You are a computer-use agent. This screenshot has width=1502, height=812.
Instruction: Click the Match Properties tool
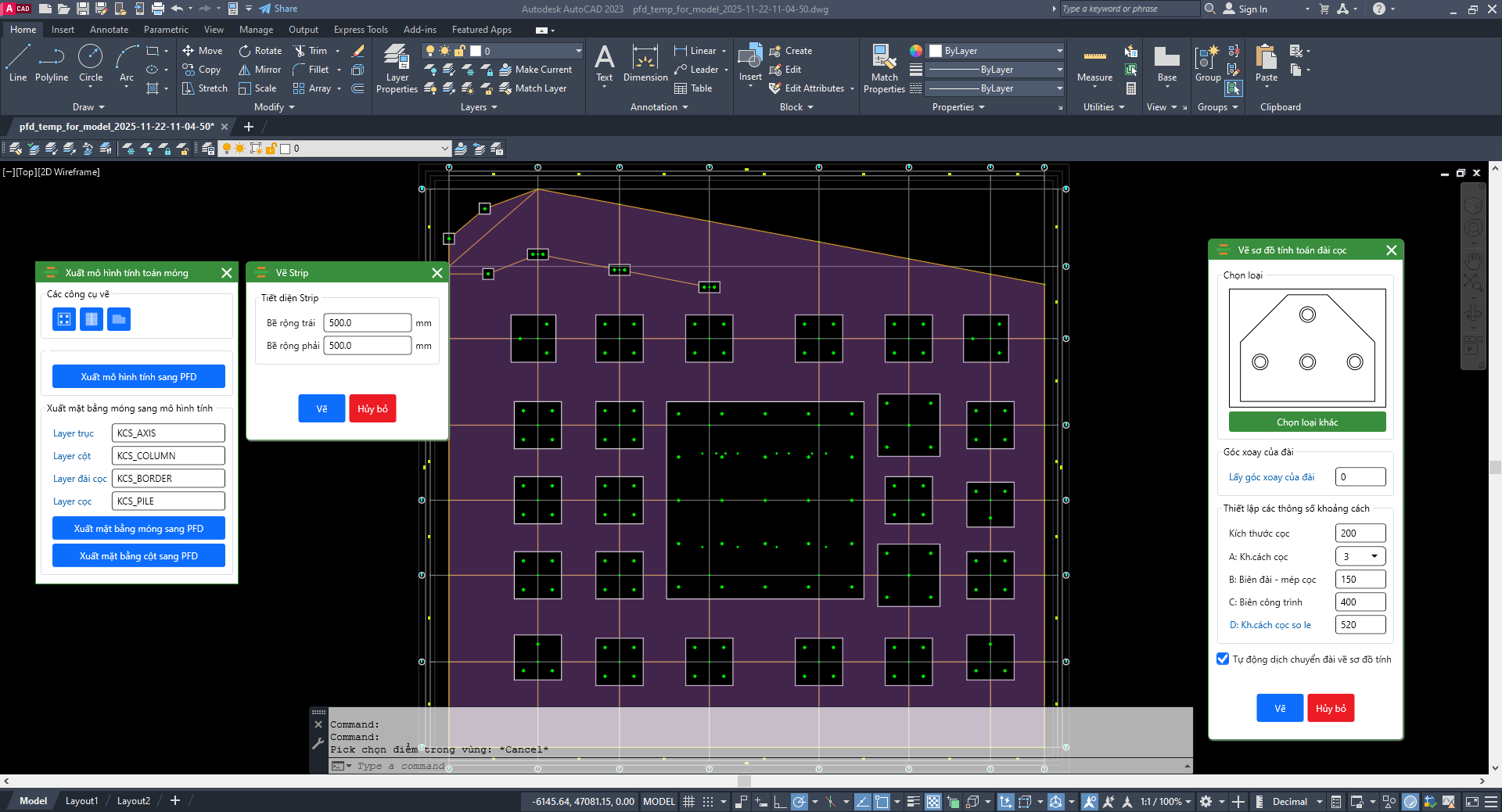884,69
